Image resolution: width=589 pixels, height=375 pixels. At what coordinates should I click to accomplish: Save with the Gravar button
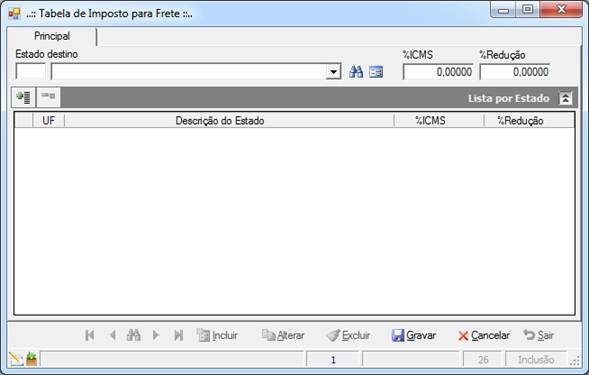[414, 335]
